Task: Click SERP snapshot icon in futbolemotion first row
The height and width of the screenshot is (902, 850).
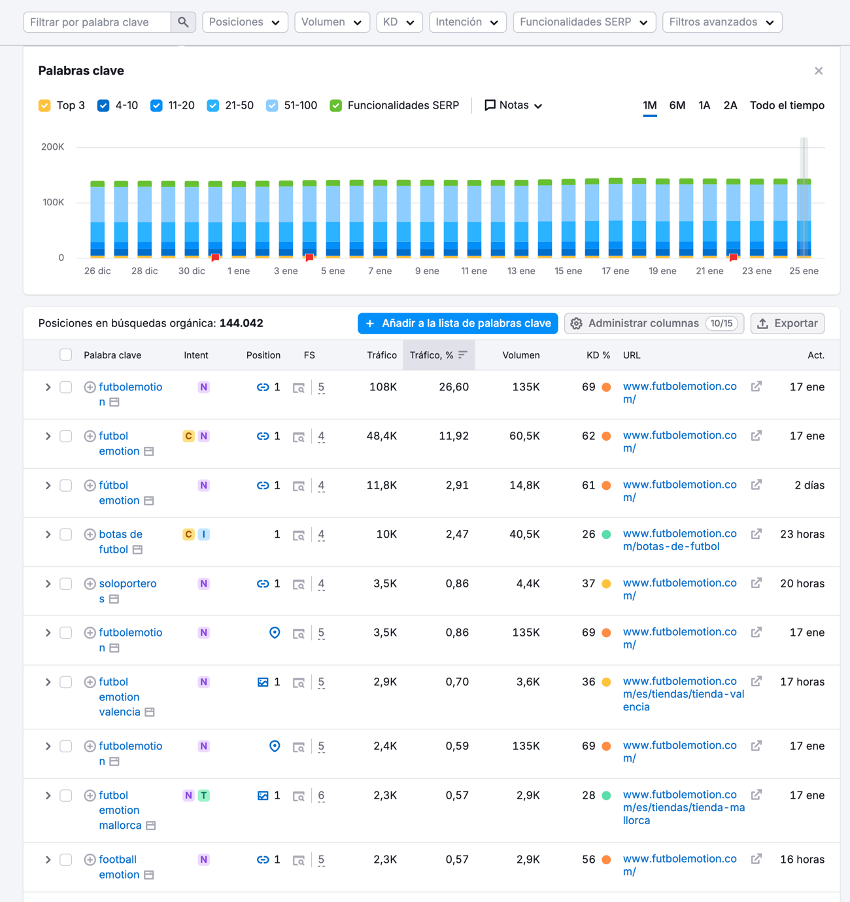Action: 299,387
